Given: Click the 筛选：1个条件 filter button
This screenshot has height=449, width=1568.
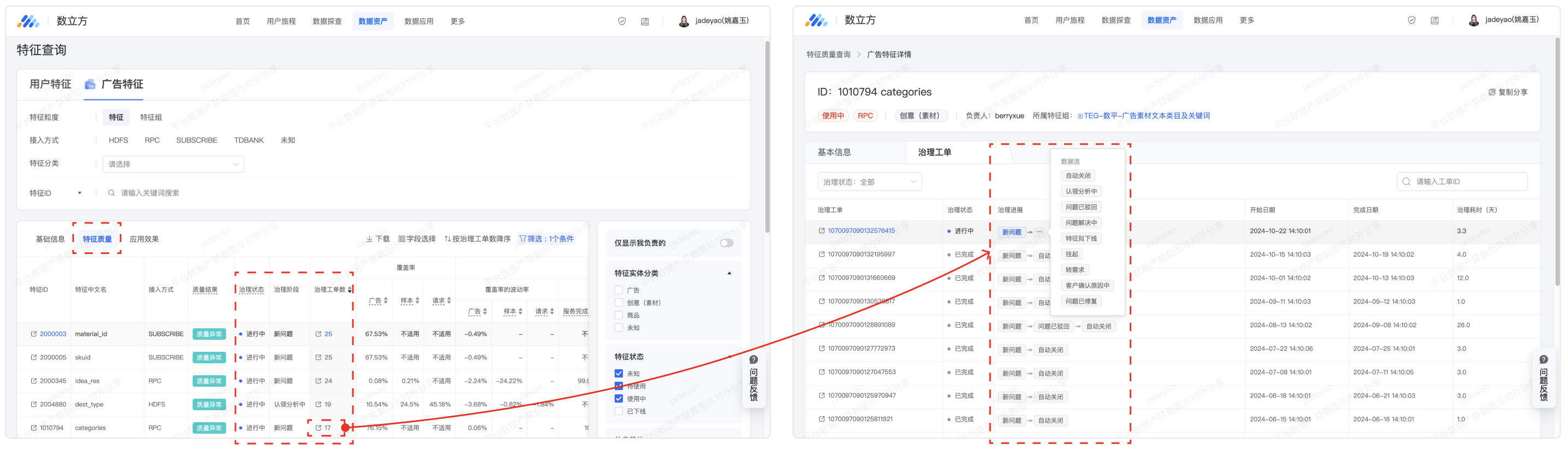Looking at the screenshot, I should pos(546,239).
